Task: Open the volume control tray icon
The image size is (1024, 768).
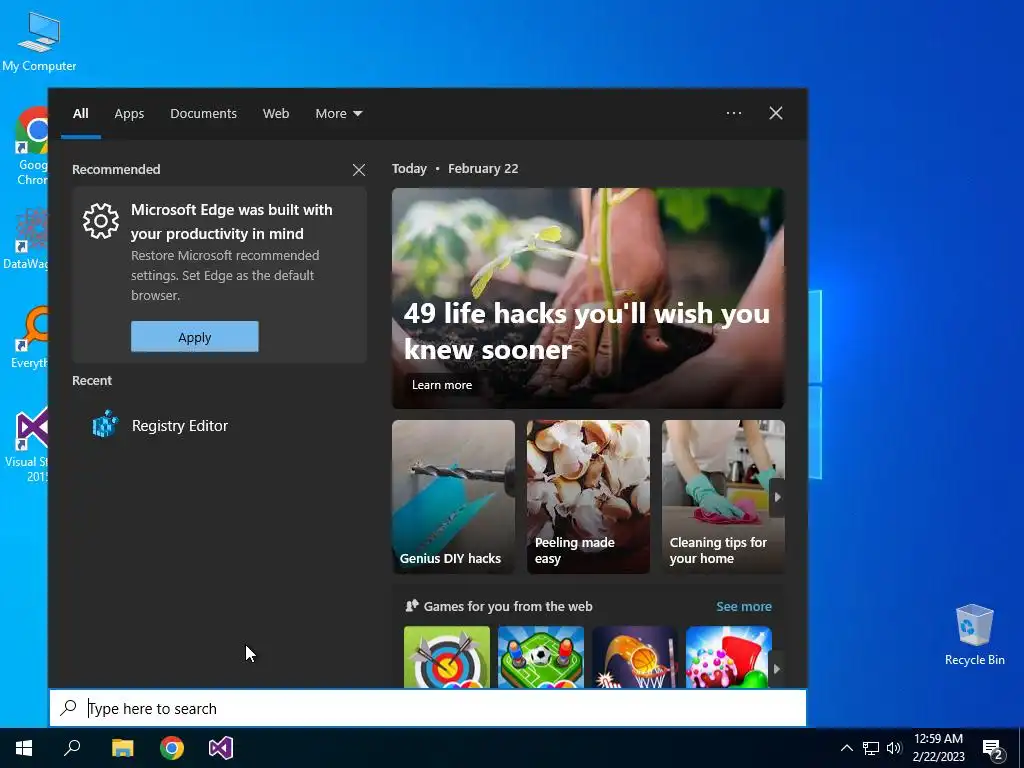Action: [x=894, y=748]
